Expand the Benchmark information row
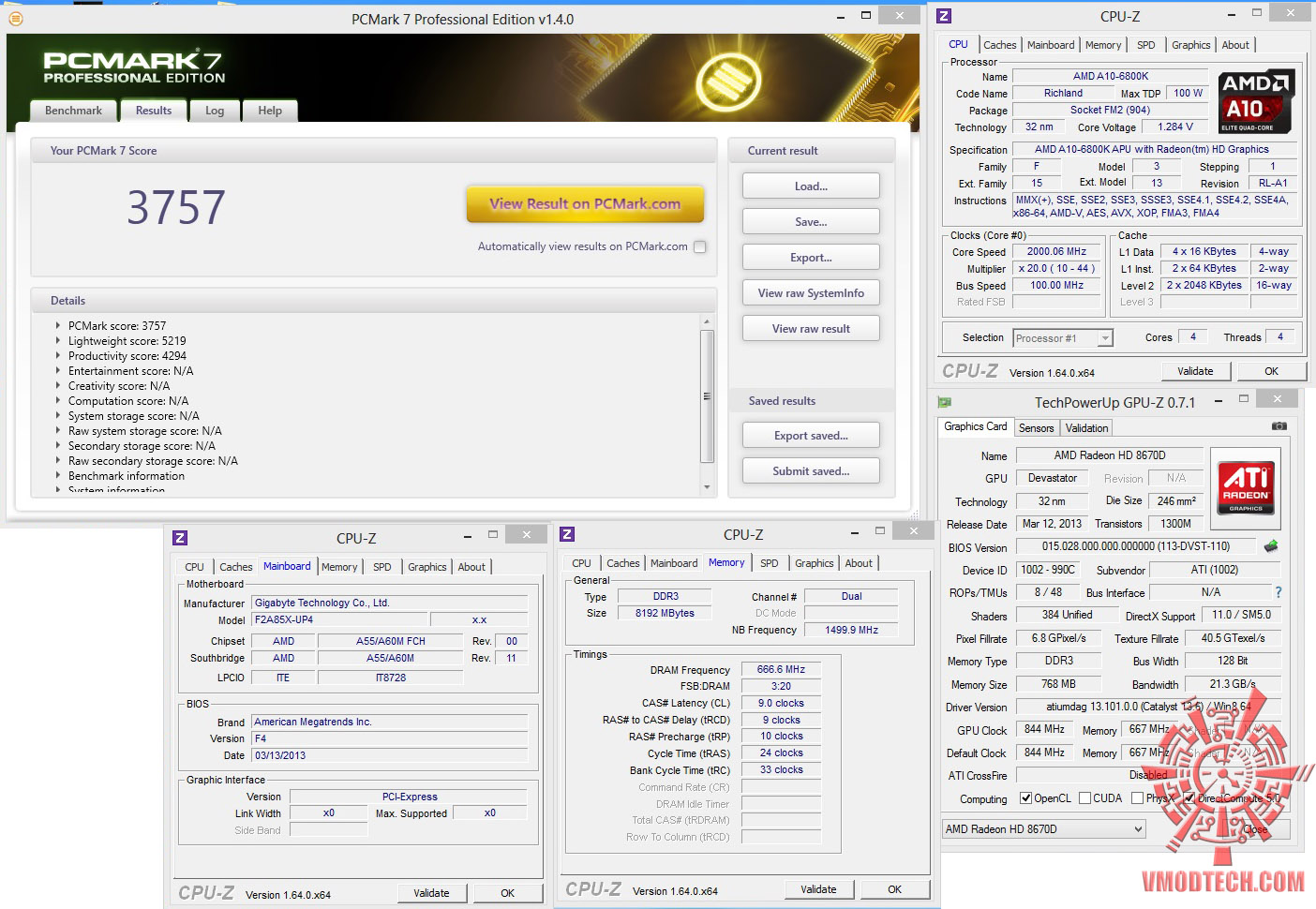The height and width of the screenshot is (909, 1316). pyautogui.click(x=57, y=476)
